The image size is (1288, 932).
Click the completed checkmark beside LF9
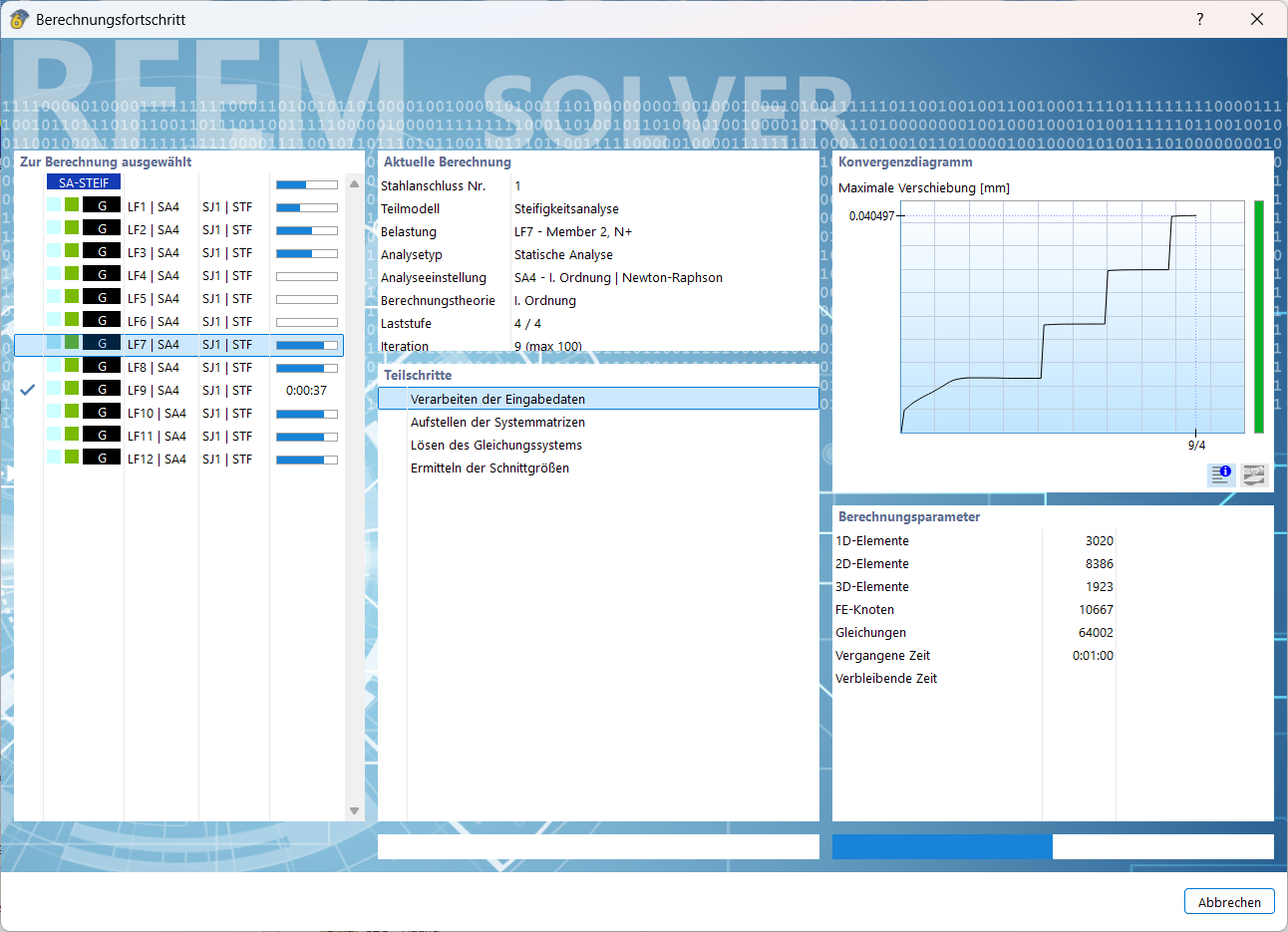click(x=27, y=390)
